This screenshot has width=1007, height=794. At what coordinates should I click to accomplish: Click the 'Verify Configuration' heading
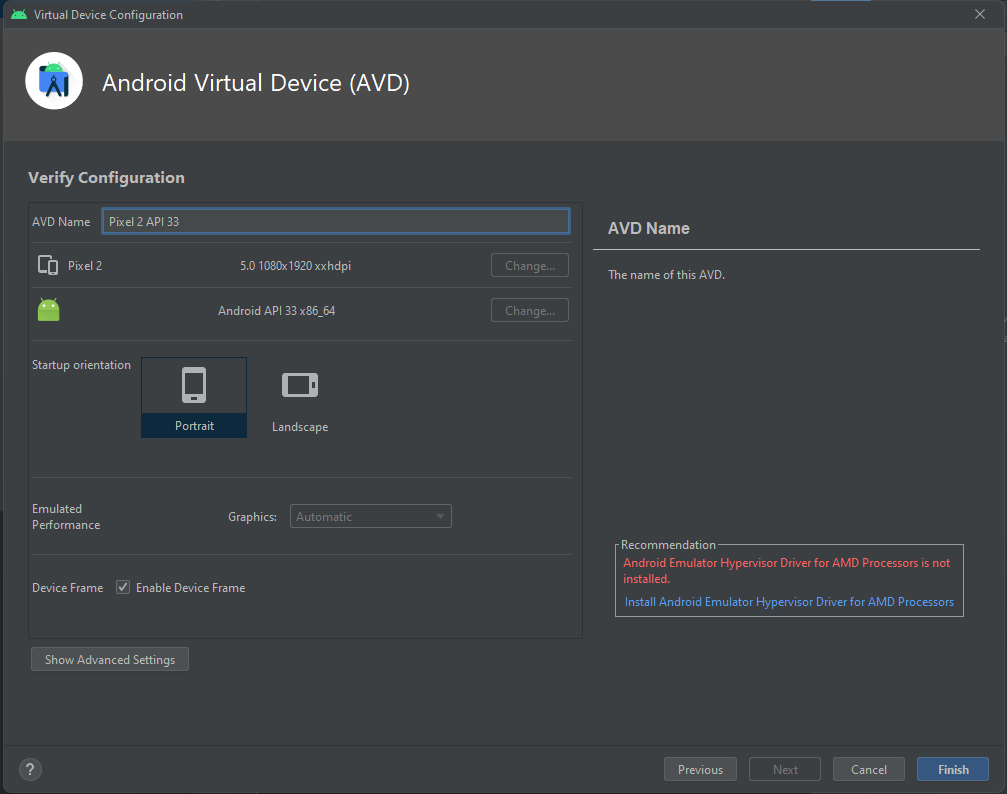(x=107, y=178)
